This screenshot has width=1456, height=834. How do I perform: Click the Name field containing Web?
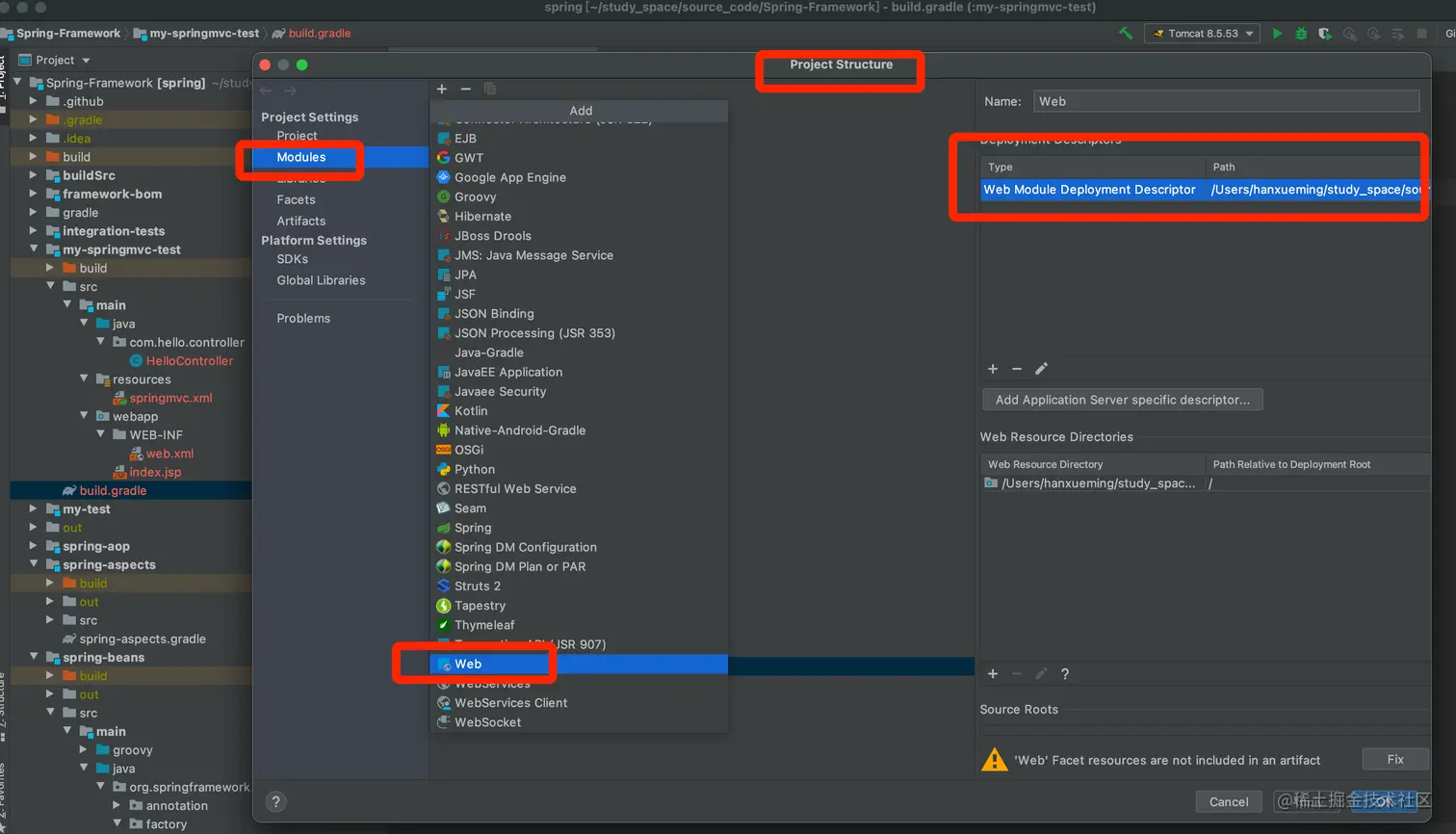tap(1227, 101)
